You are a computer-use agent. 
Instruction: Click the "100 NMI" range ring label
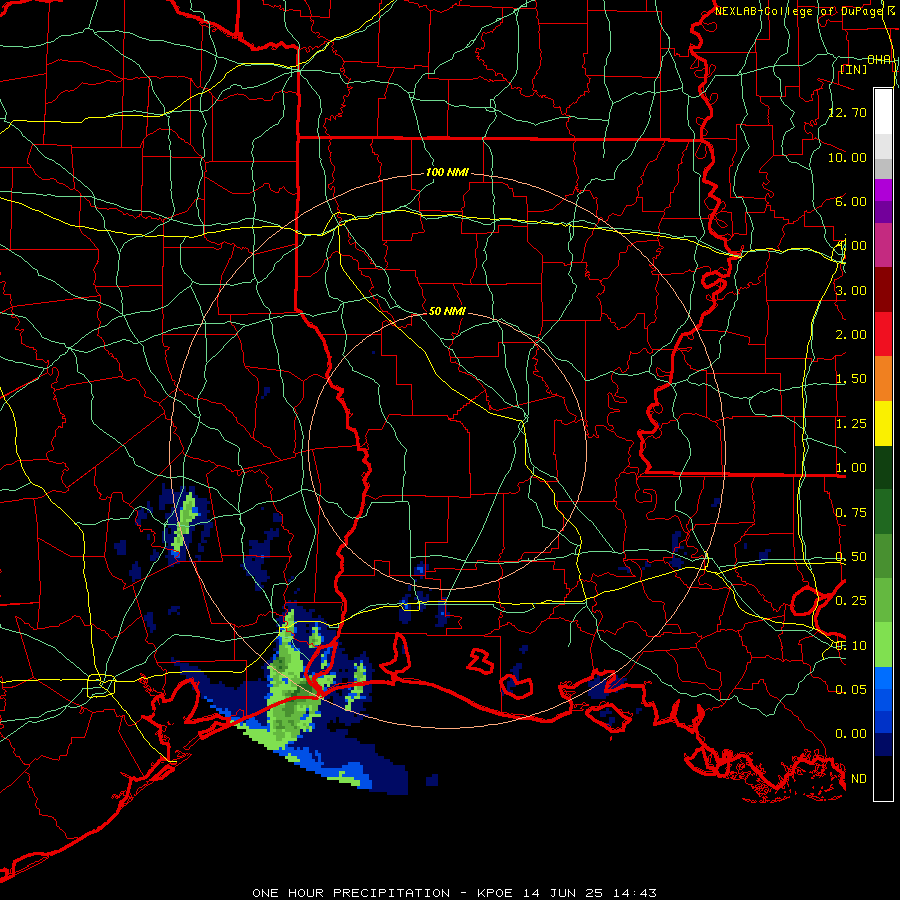coord(447,172)
